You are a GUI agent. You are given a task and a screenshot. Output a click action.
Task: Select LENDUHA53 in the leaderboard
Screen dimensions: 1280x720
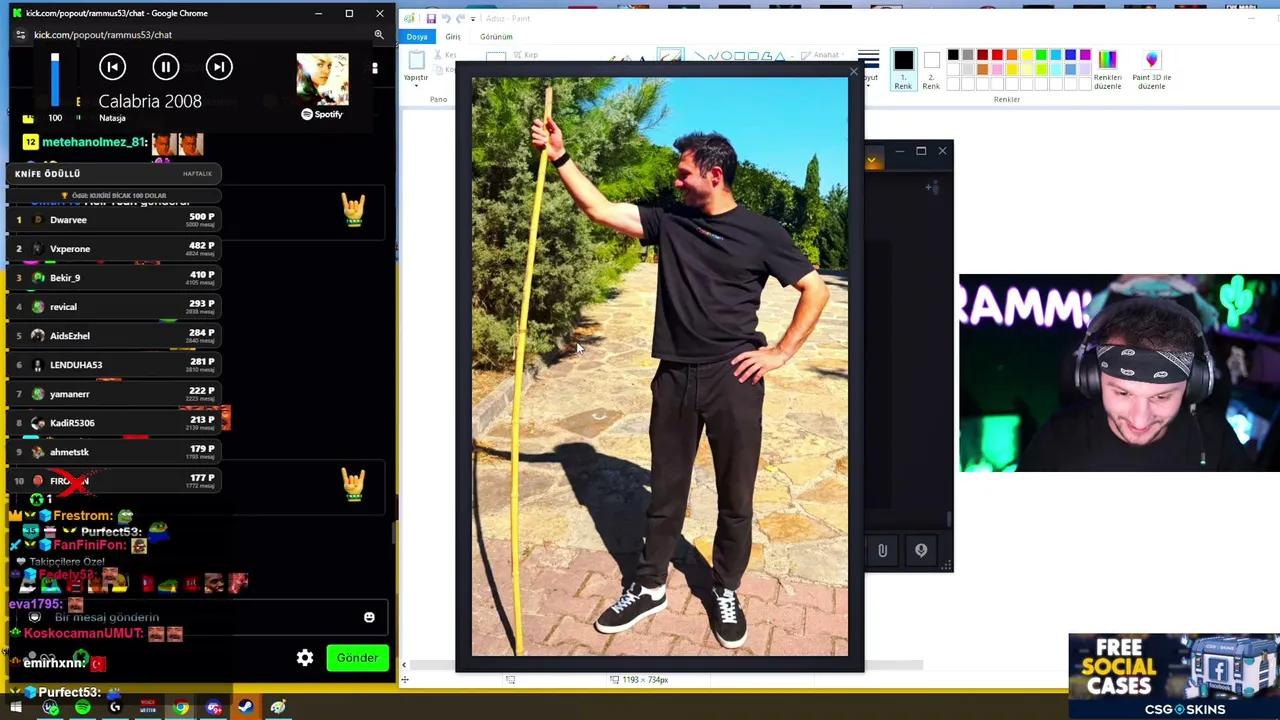[113, 364]
